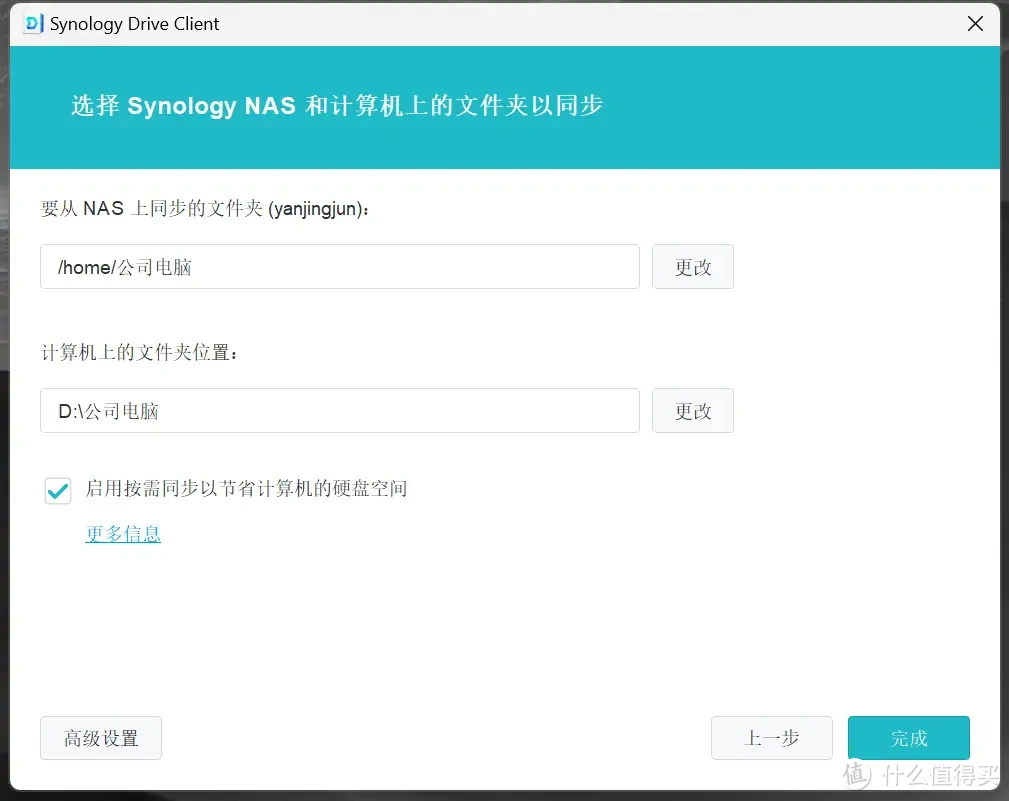This screenshot has width=1009, height=801.
Task: Focus the local folder path field D:\公司电脑
Action: coord(340,410)
